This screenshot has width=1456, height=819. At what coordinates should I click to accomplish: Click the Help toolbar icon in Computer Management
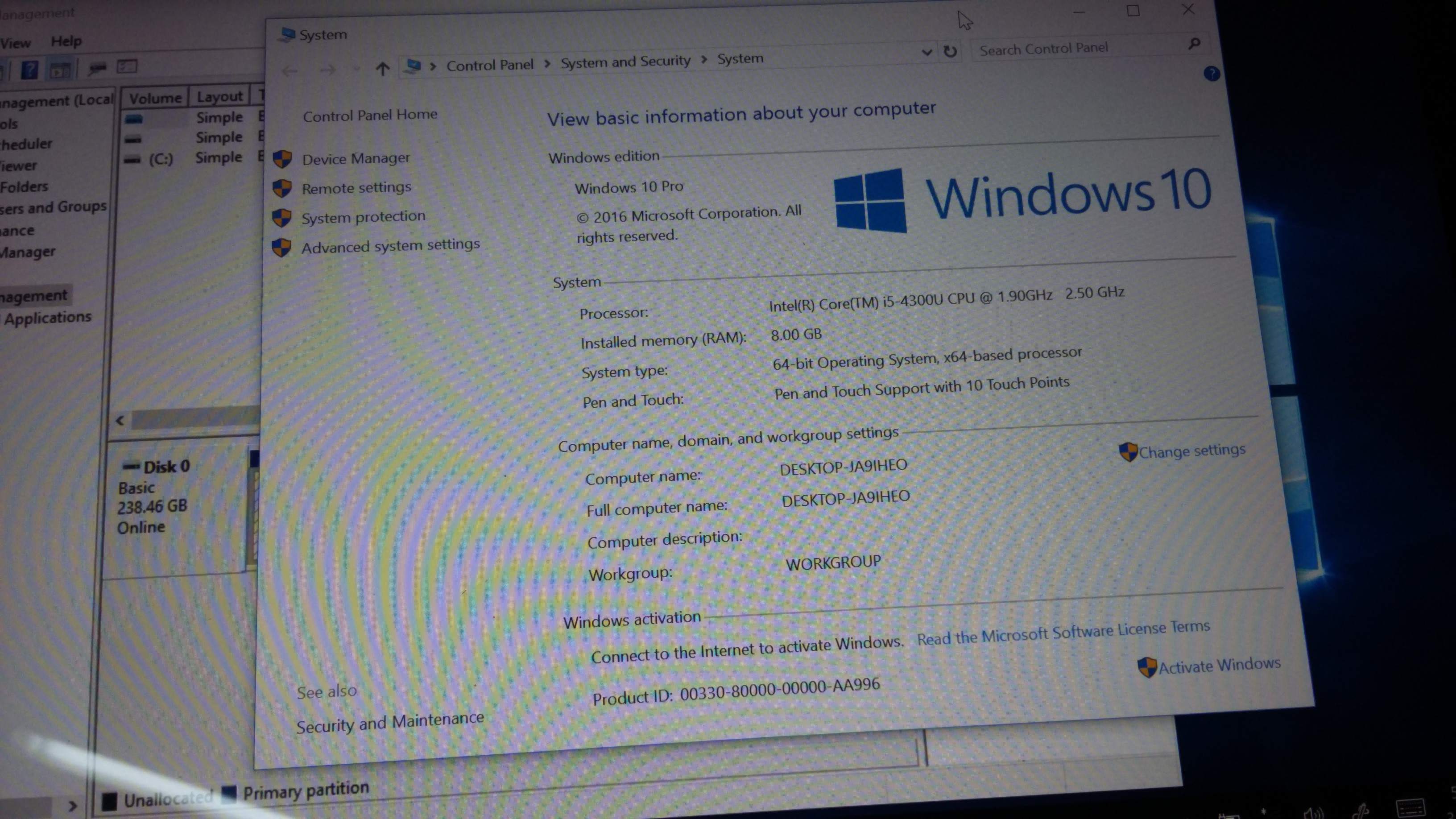coord(29,70)
